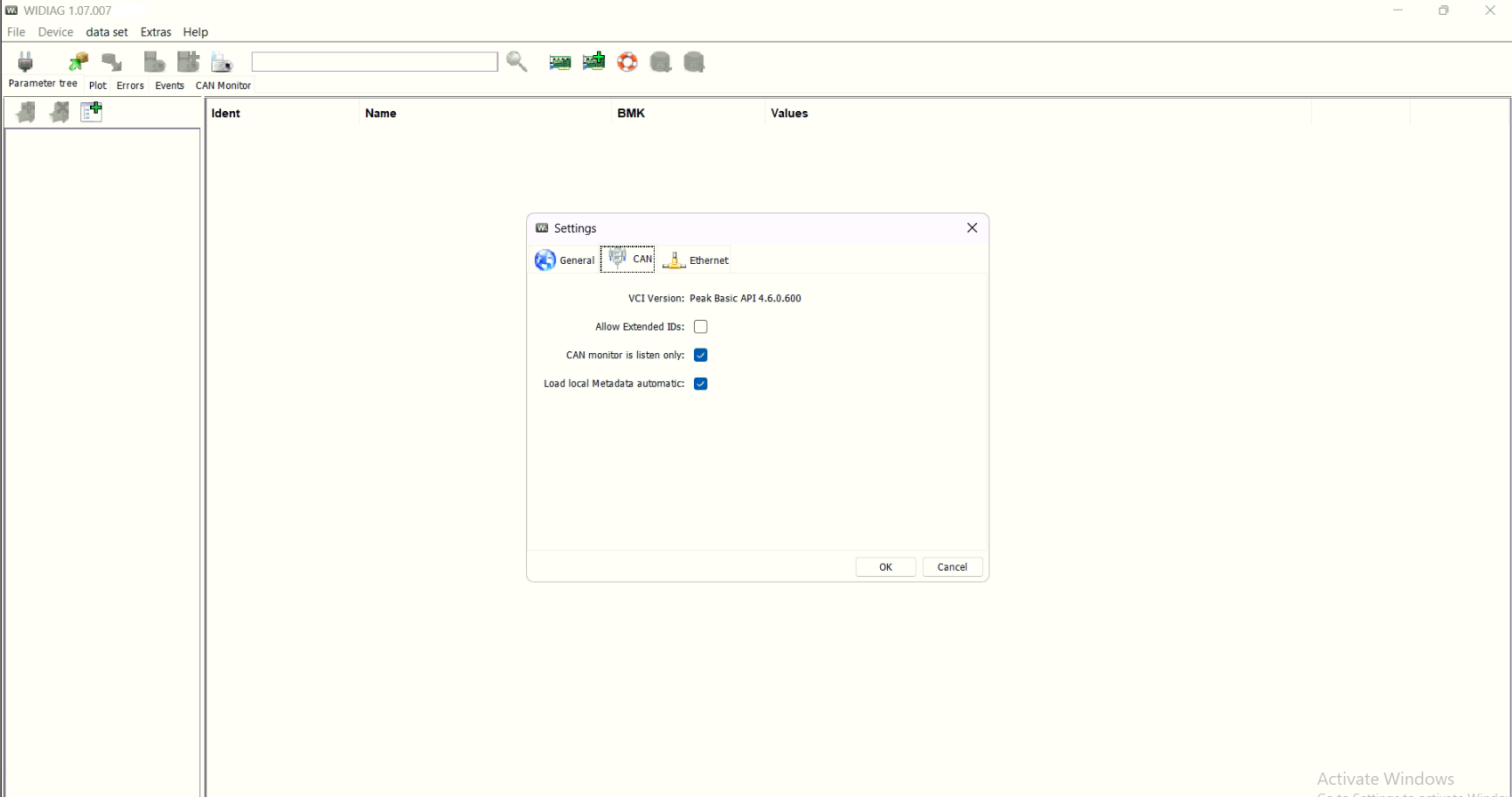This screenshot has width=1512, height=797.
Task: Switch to the Ethernet settings tab
Action: tap(696, 260)
